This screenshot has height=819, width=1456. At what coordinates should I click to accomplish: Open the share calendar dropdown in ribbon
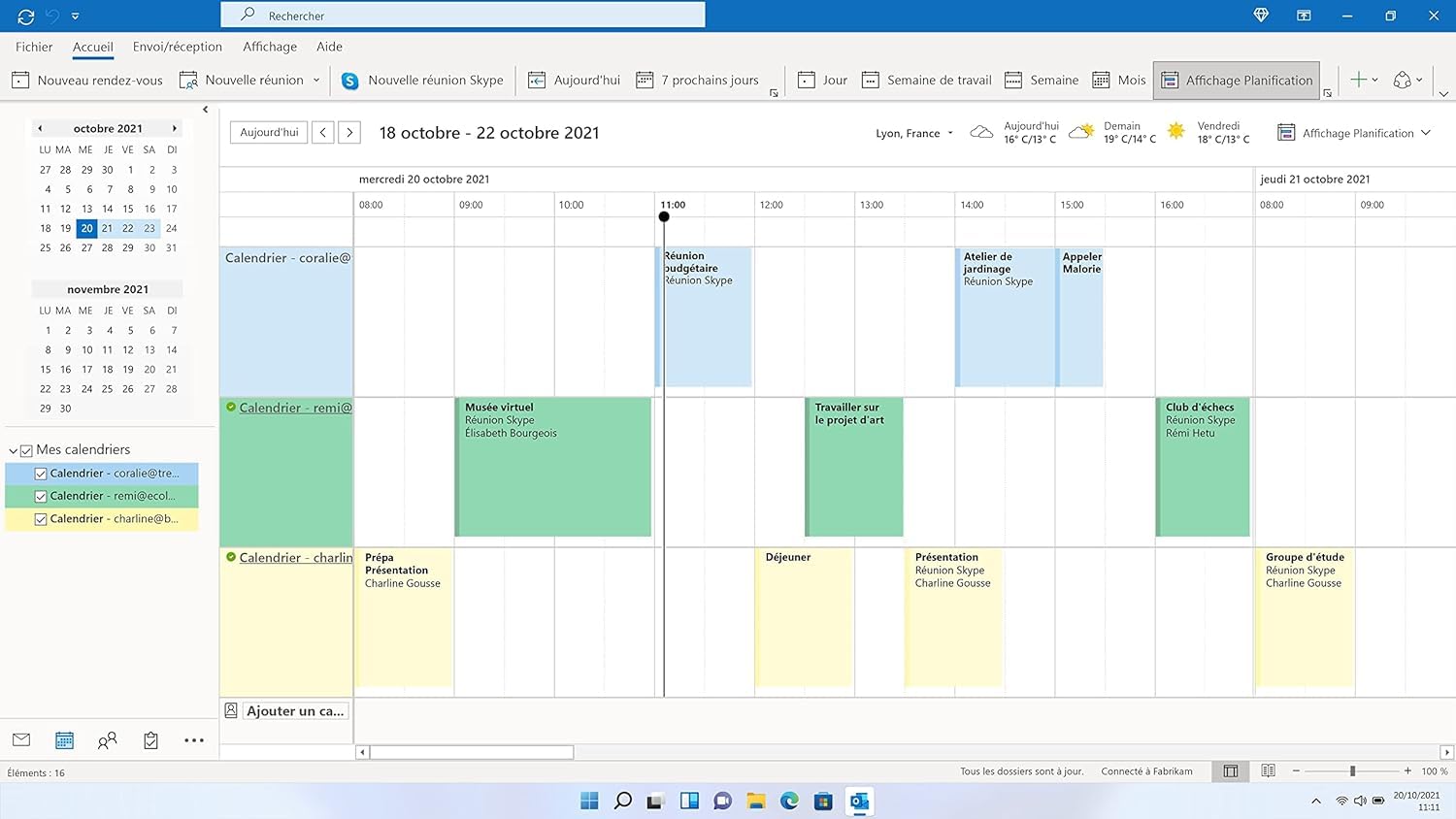[x=1407, y=81]
